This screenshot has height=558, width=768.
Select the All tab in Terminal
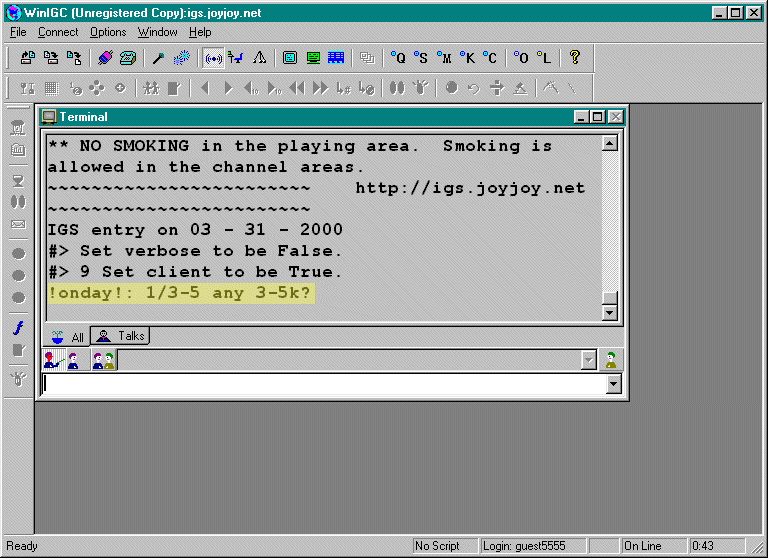68,337
